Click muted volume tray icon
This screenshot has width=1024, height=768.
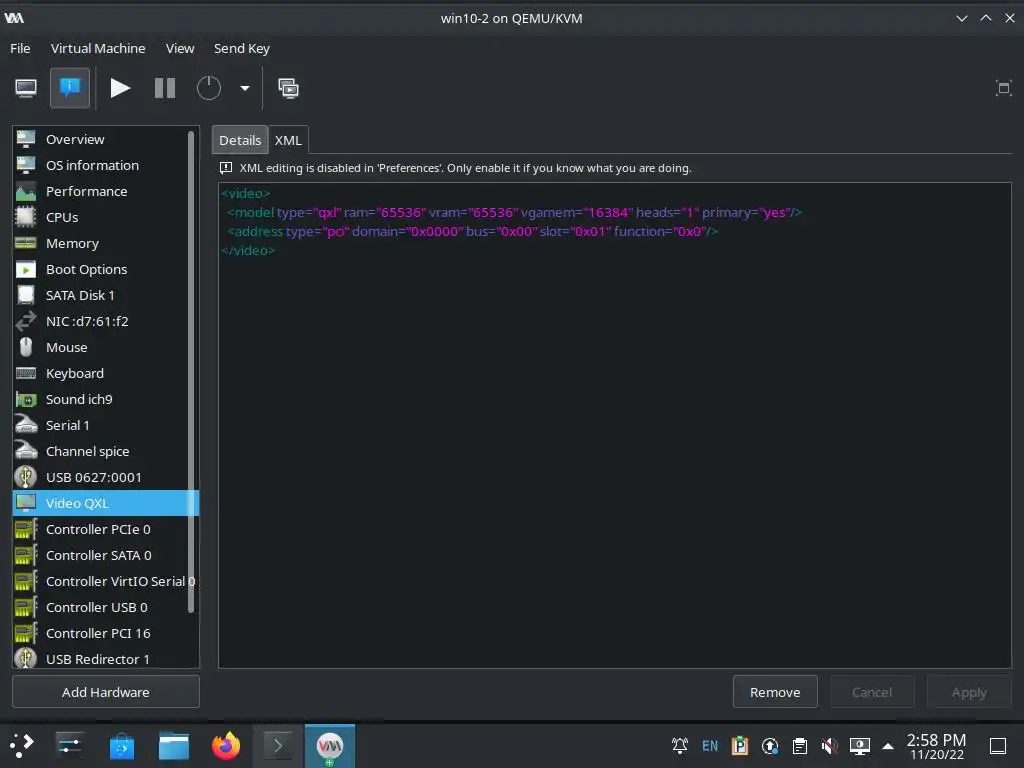(x=829, y=745)
